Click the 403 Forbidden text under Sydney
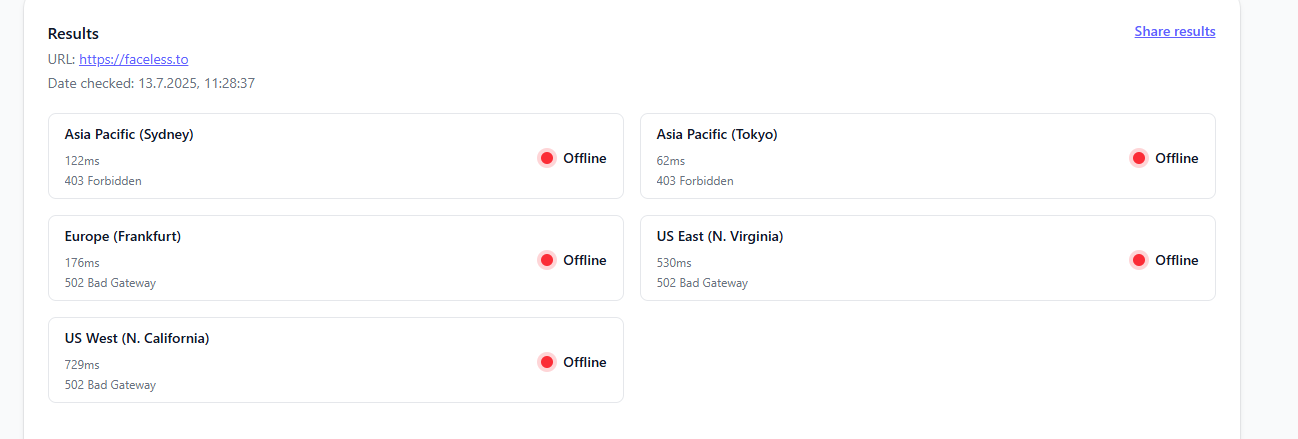This screenshot has height=439, width=1298. 103,181
